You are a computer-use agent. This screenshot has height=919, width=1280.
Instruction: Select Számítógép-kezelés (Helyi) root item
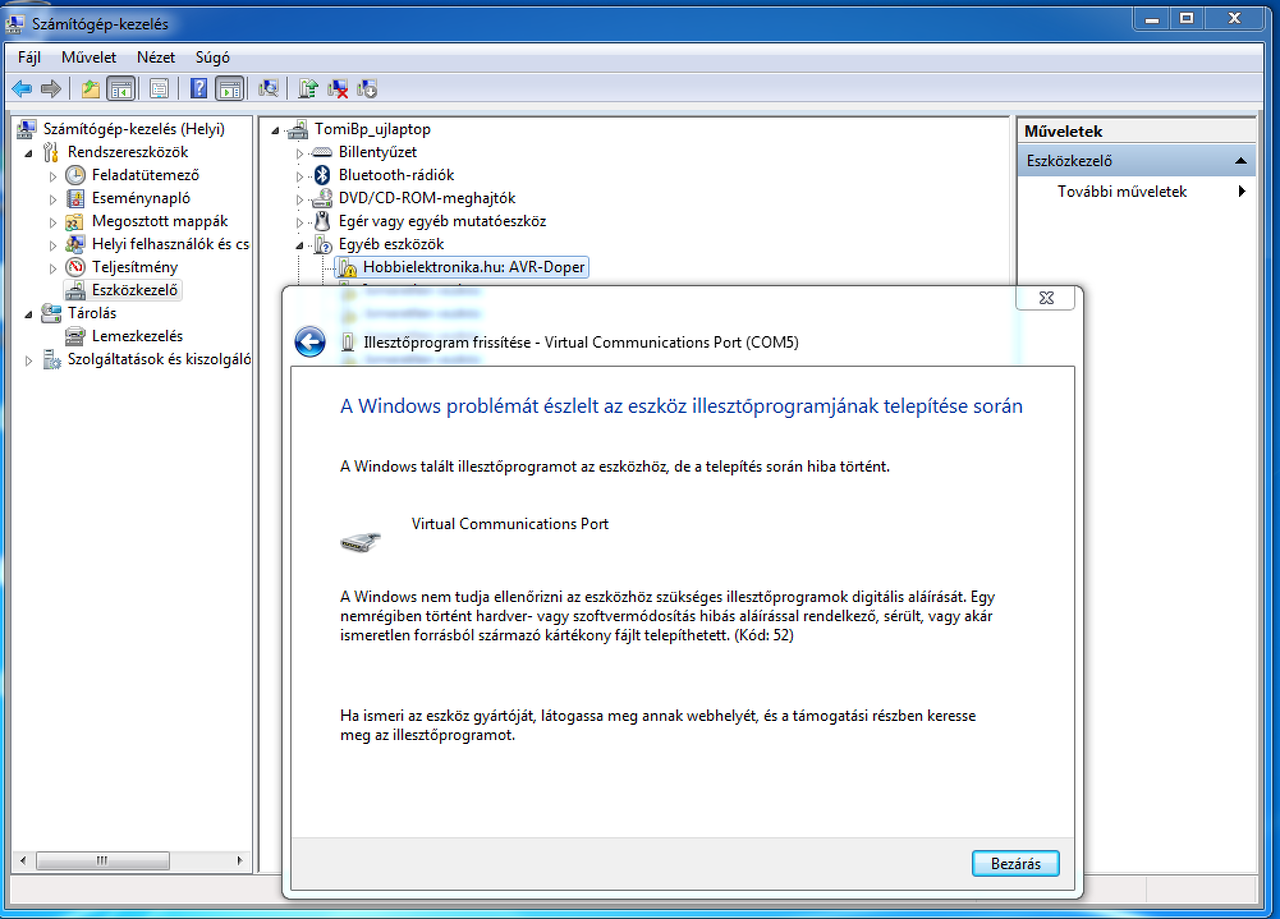click(134, 129)
